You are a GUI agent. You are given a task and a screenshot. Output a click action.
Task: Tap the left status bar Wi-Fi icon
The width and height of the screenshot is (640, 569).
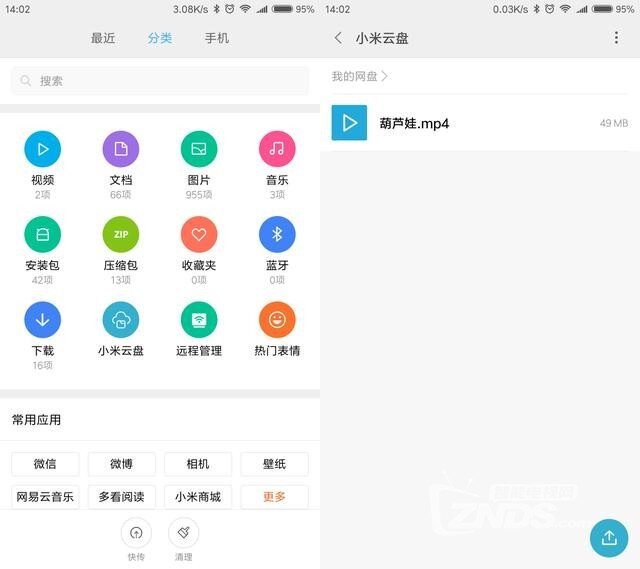[x=245, y=9]
